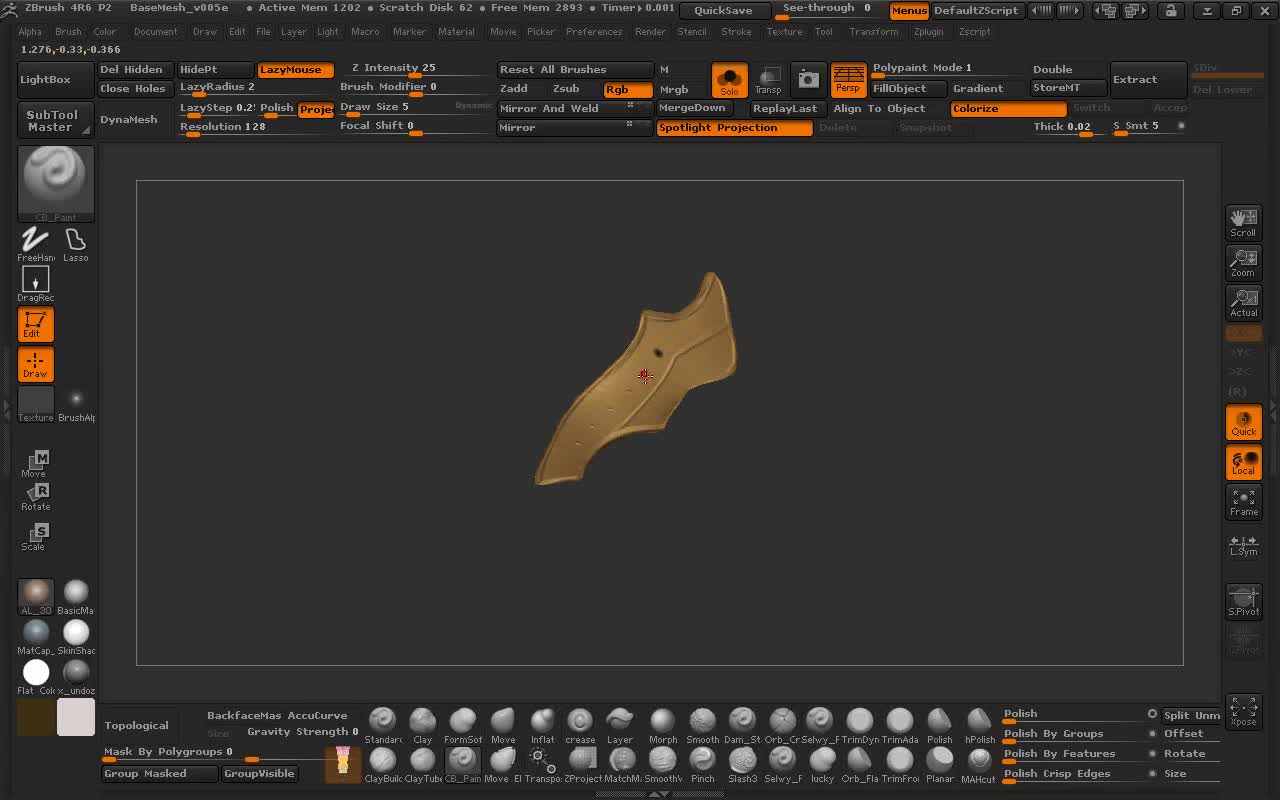This screenshot has width=1280, height=800.
Task: Toggle LazyMouse on or off
Action: click(295, 70)
